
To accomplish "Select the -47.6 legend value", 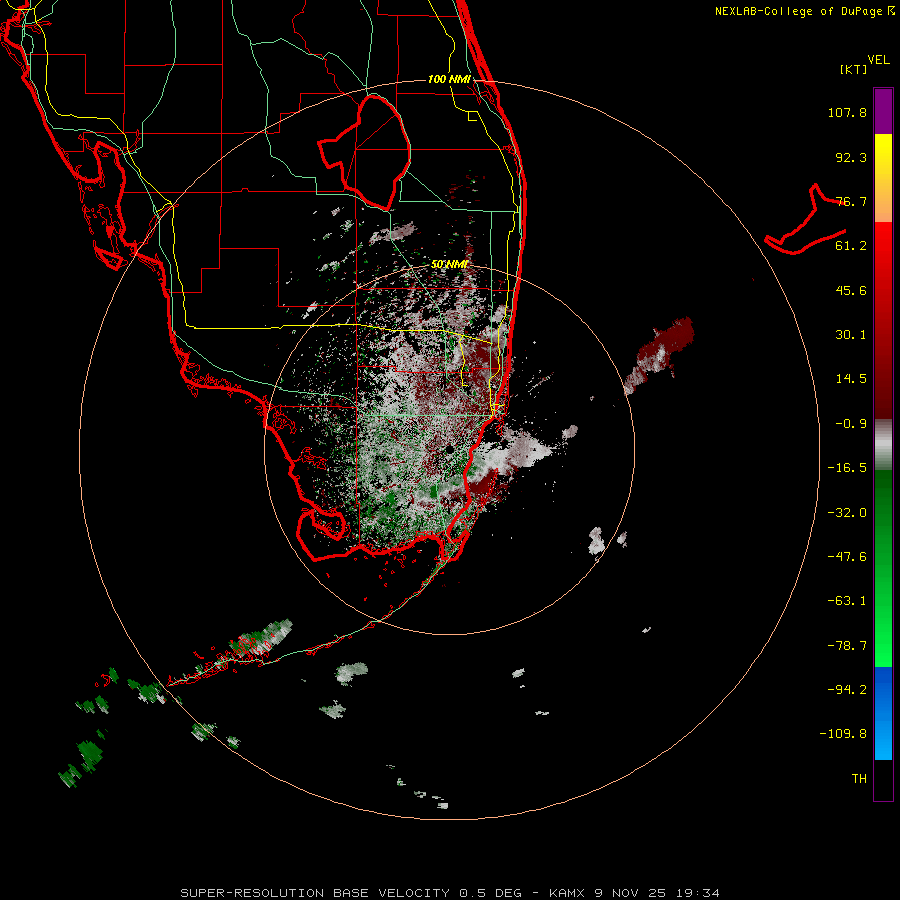I will [847, 557].
